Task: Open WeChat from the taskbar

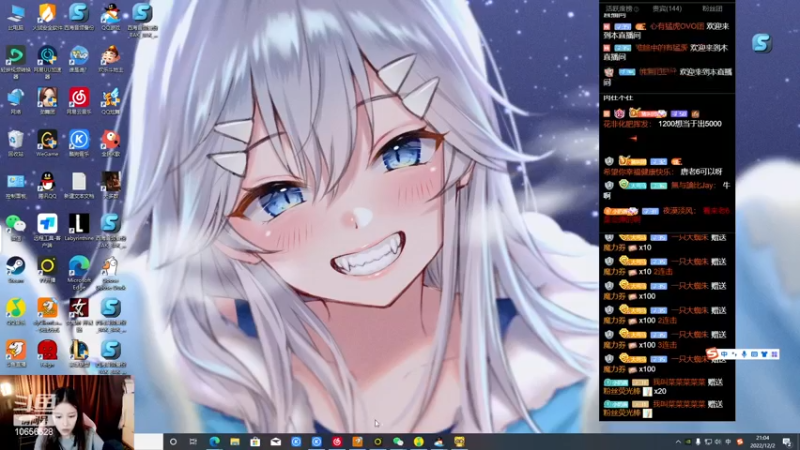Action: pos(398,442)
